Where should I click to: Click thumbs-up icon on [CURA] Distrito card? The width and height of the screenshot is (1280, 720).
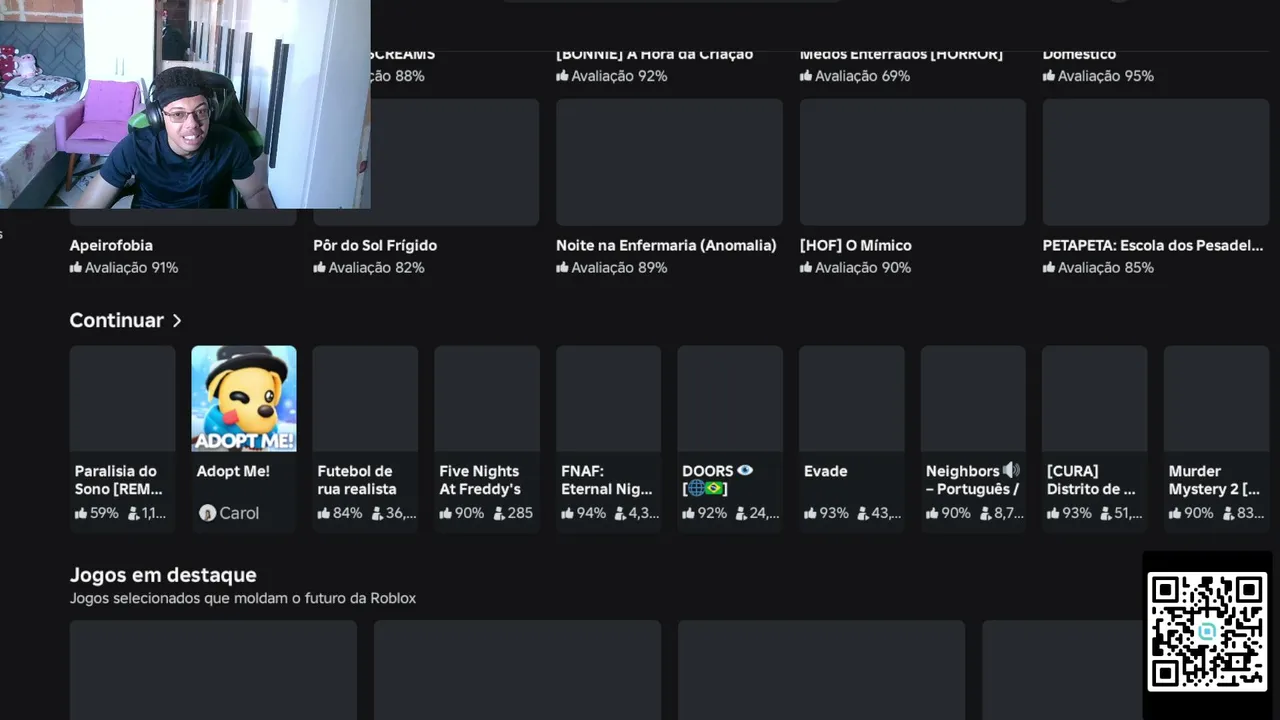coord(1054,513)
